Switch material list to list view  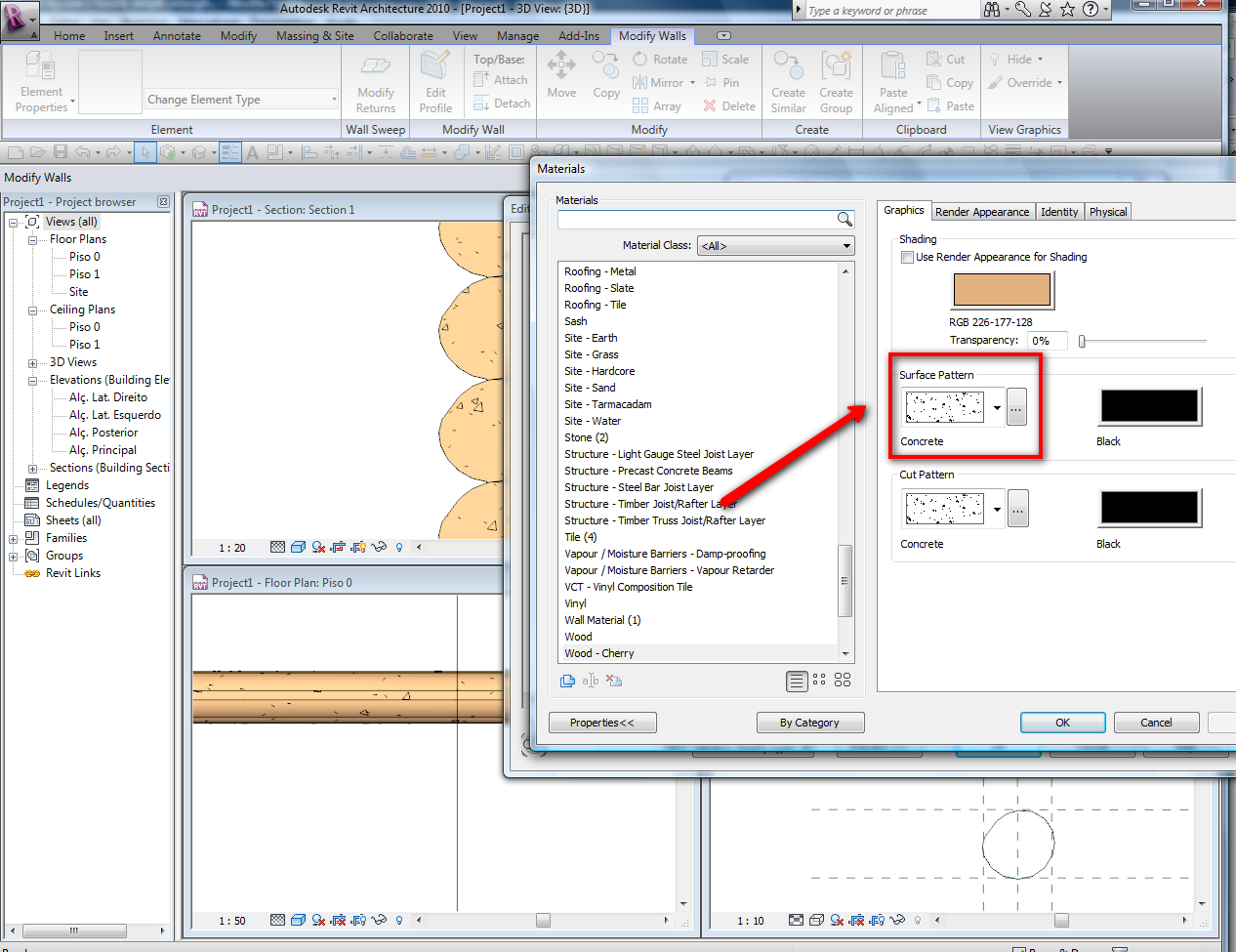[797, 681]
